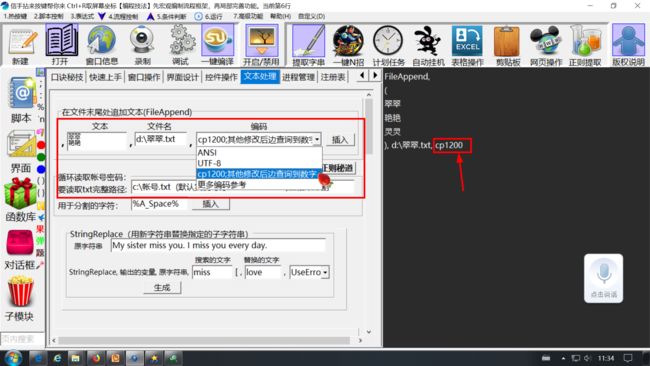Screen dimensions: 650x366
Task: Switch to the 界面设计 tab
Action: (x=182, y=77)
